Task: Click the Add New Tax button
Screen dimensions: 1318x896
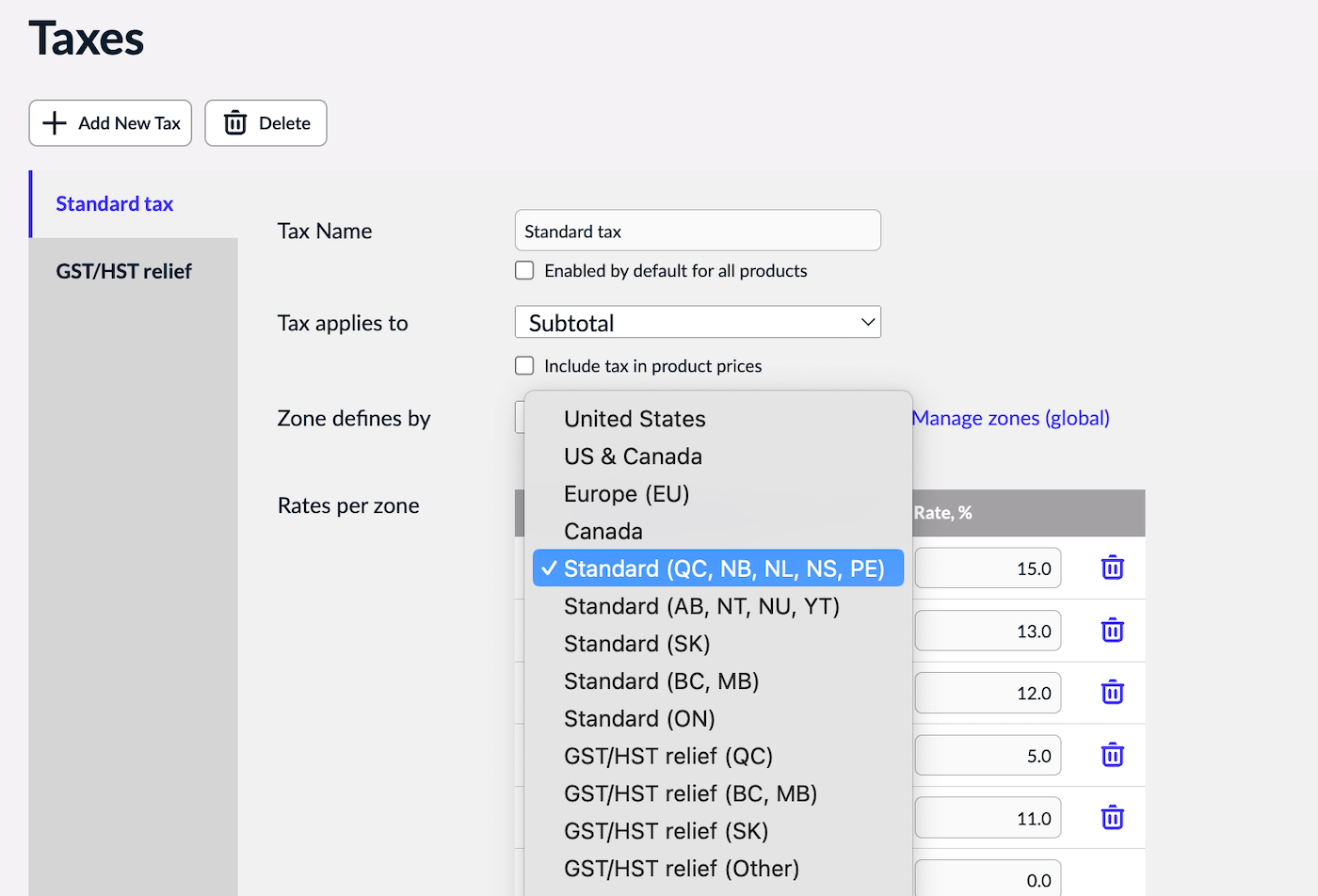Action: (110, 123)
